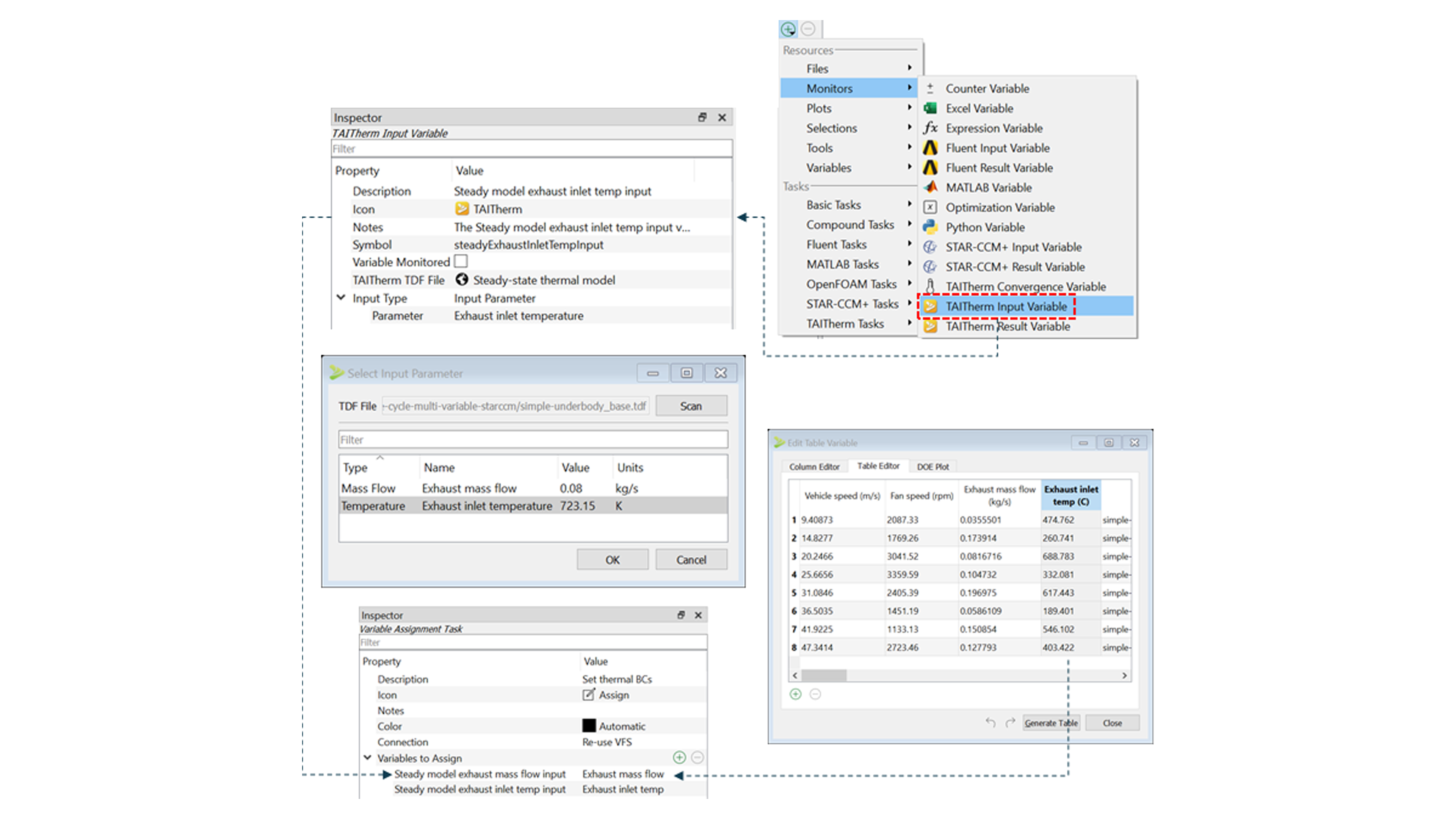Open the Fluent Tasks submenu
1456x819 pixels.
pyautogui.click(x=849, y=244)
